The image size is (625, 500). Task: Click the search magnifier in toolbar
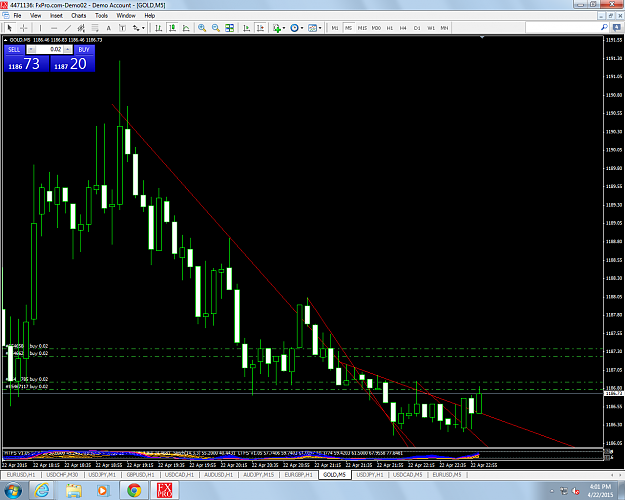click(x=604, y=27)
